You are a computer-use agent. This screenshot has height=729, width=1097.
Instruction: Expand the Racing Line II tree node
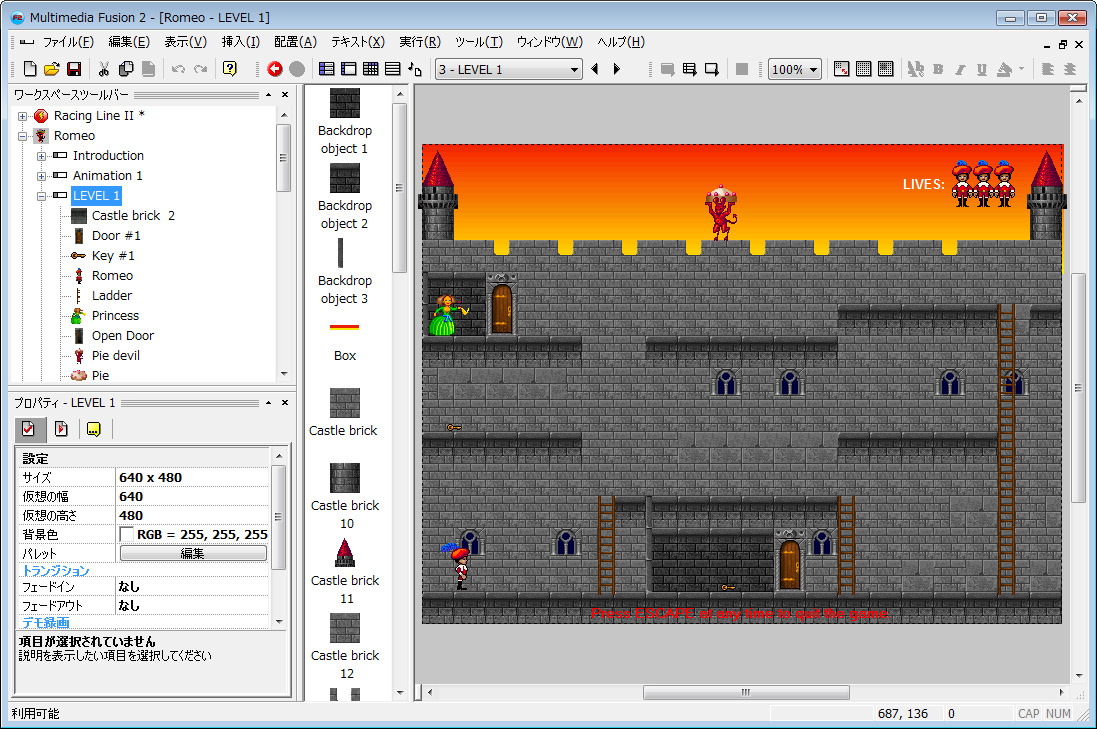22,116
